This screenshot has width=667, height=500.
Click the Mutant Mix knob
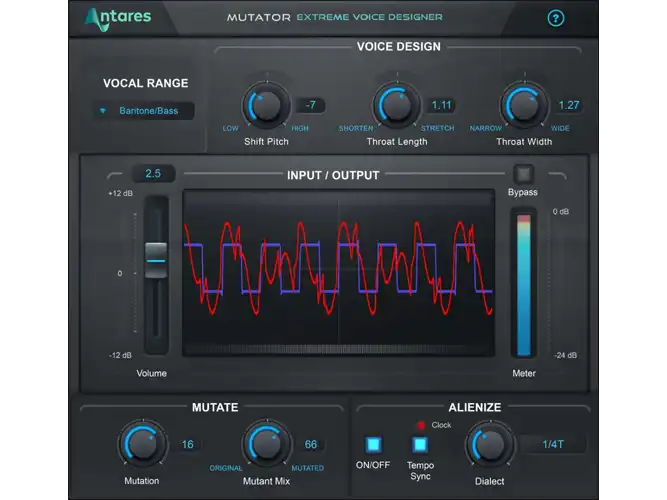point(267,444)
